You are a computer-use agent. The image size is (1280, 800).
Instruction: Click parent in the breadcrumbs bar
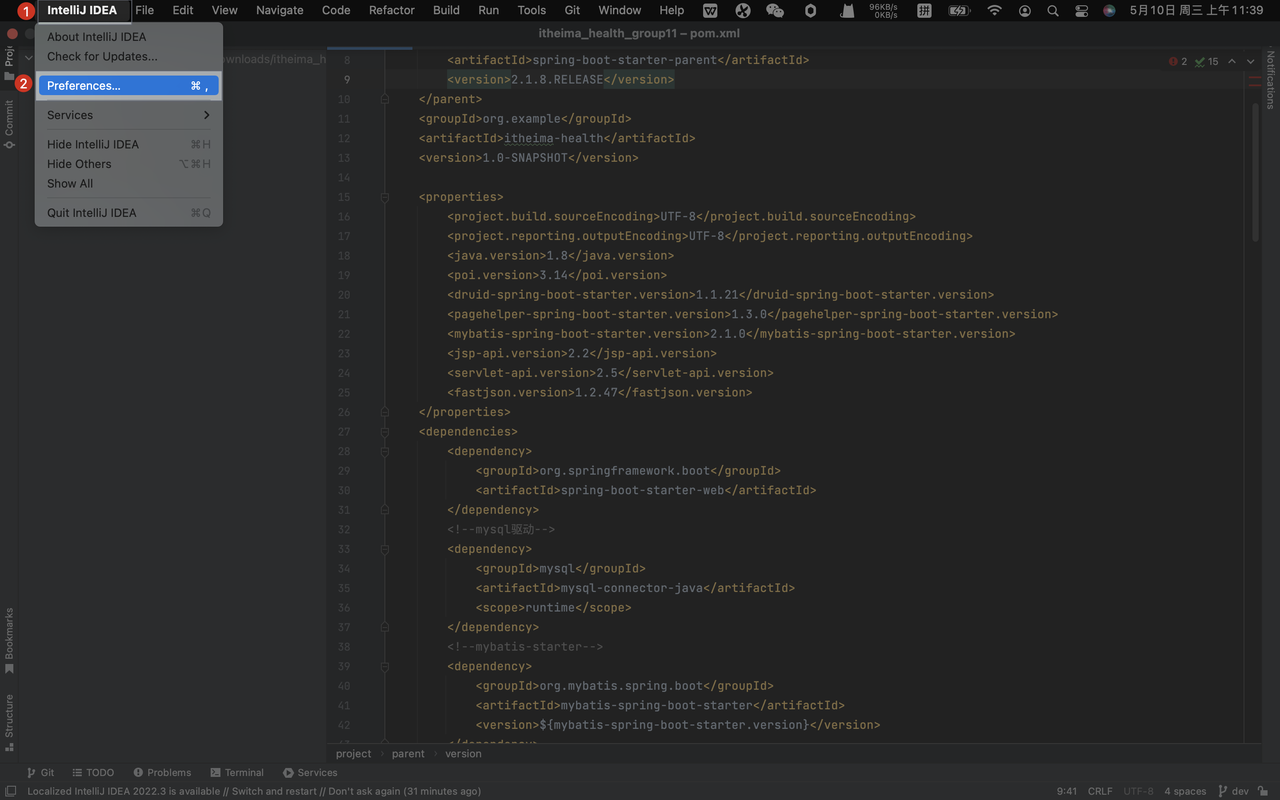pos(407,753)
